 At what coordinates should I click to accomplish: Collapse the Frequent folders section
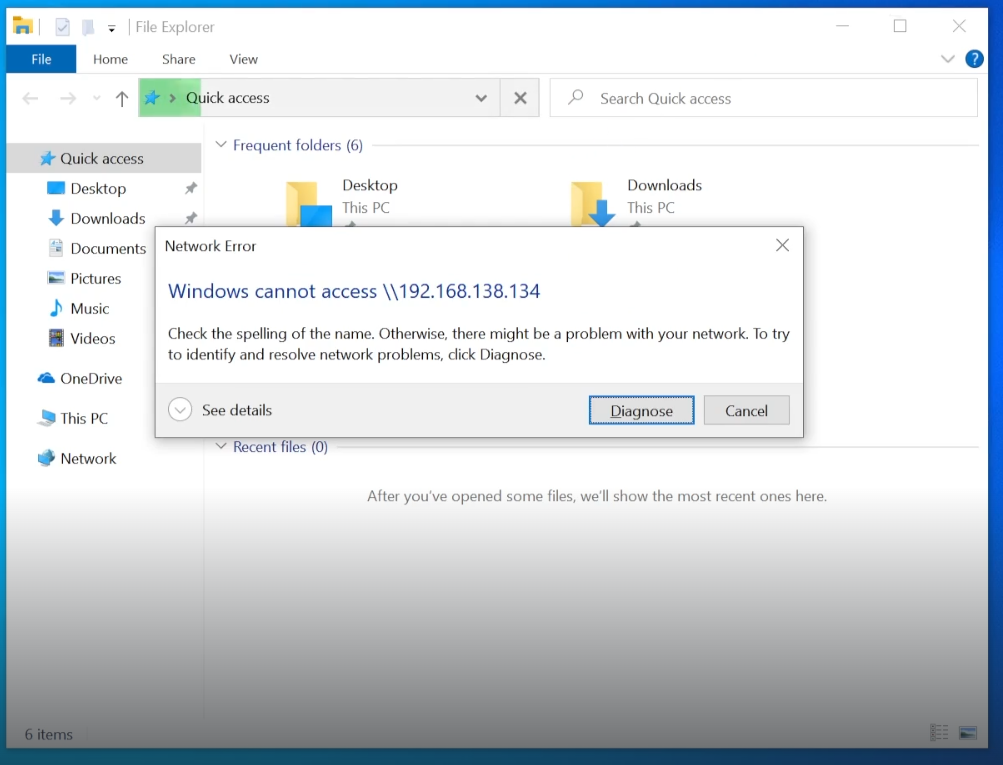pos(221,145)
